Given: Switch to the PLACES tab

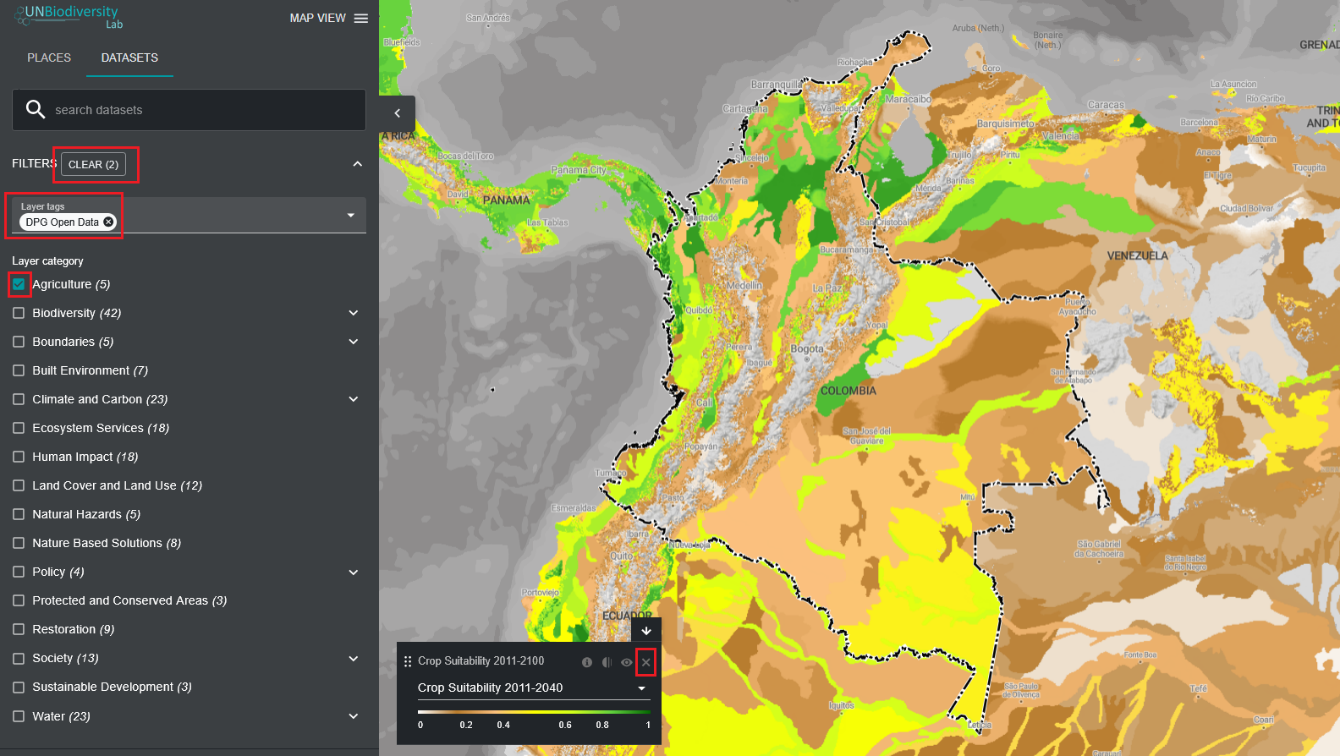Looking at the screenshot, I should coord(49,58).
